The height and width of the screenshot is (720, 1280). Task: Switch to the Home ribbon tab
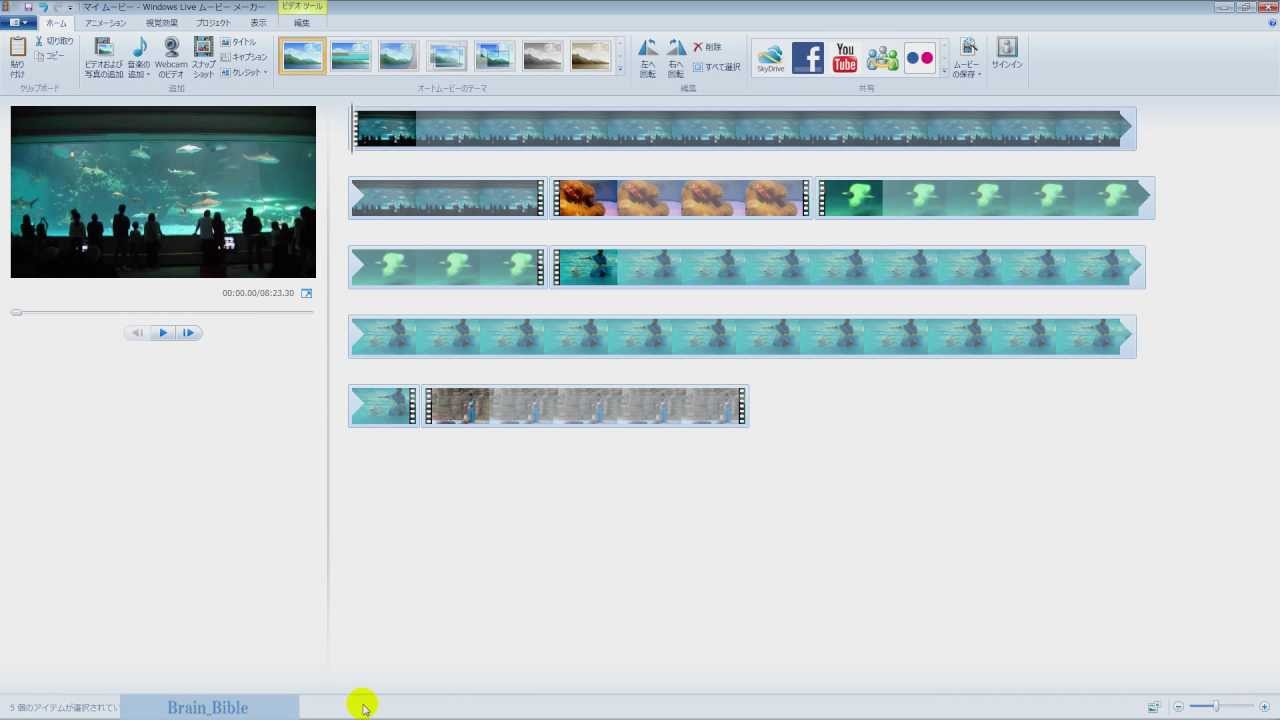57,22
